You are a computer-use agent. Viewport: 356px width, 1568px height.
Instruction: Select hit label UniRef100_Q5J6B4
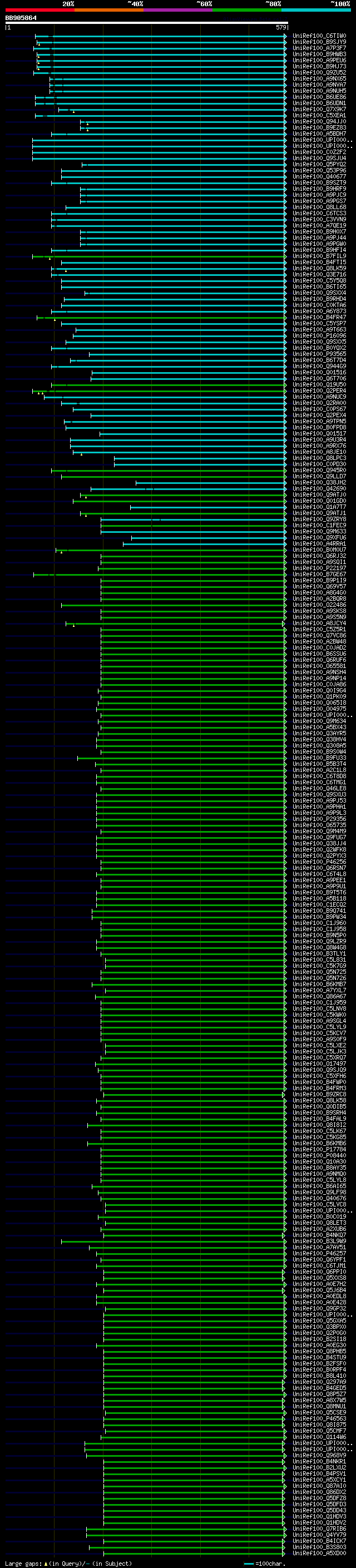coord(319,1290)
